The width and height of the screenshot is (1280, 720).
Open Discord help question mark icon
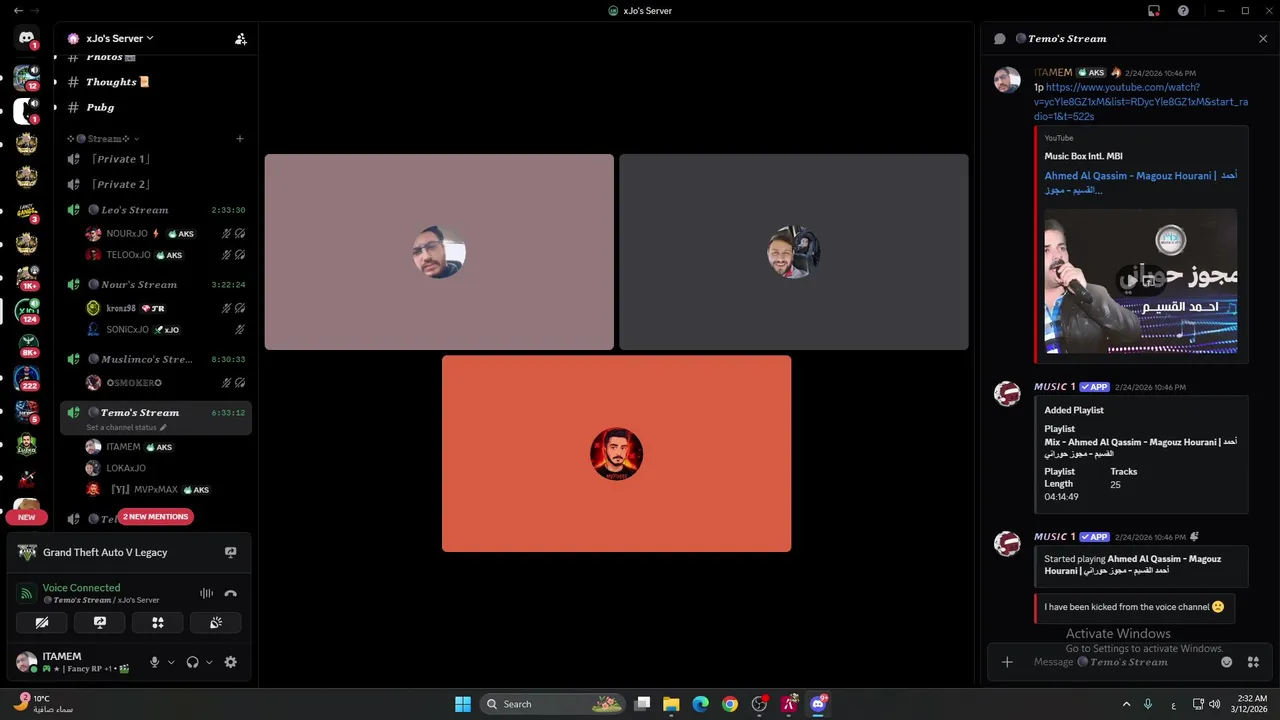click(x=1183, y=11)
